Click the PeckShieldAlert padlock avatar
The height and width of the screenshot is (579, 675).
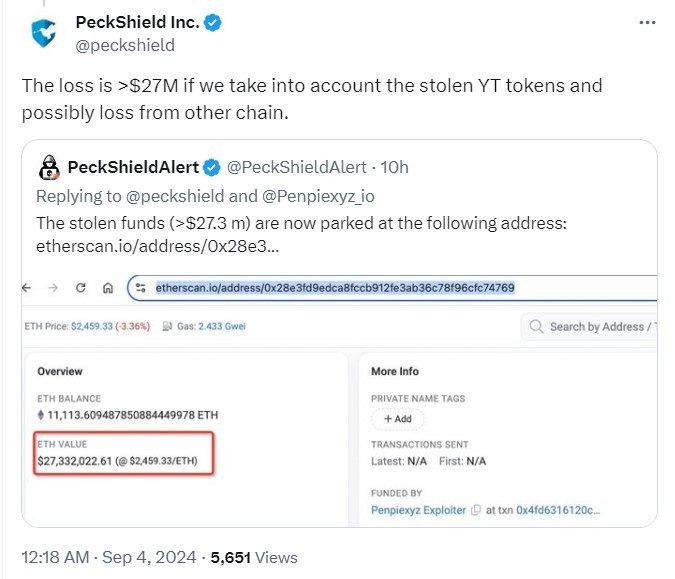coord(48,166)
